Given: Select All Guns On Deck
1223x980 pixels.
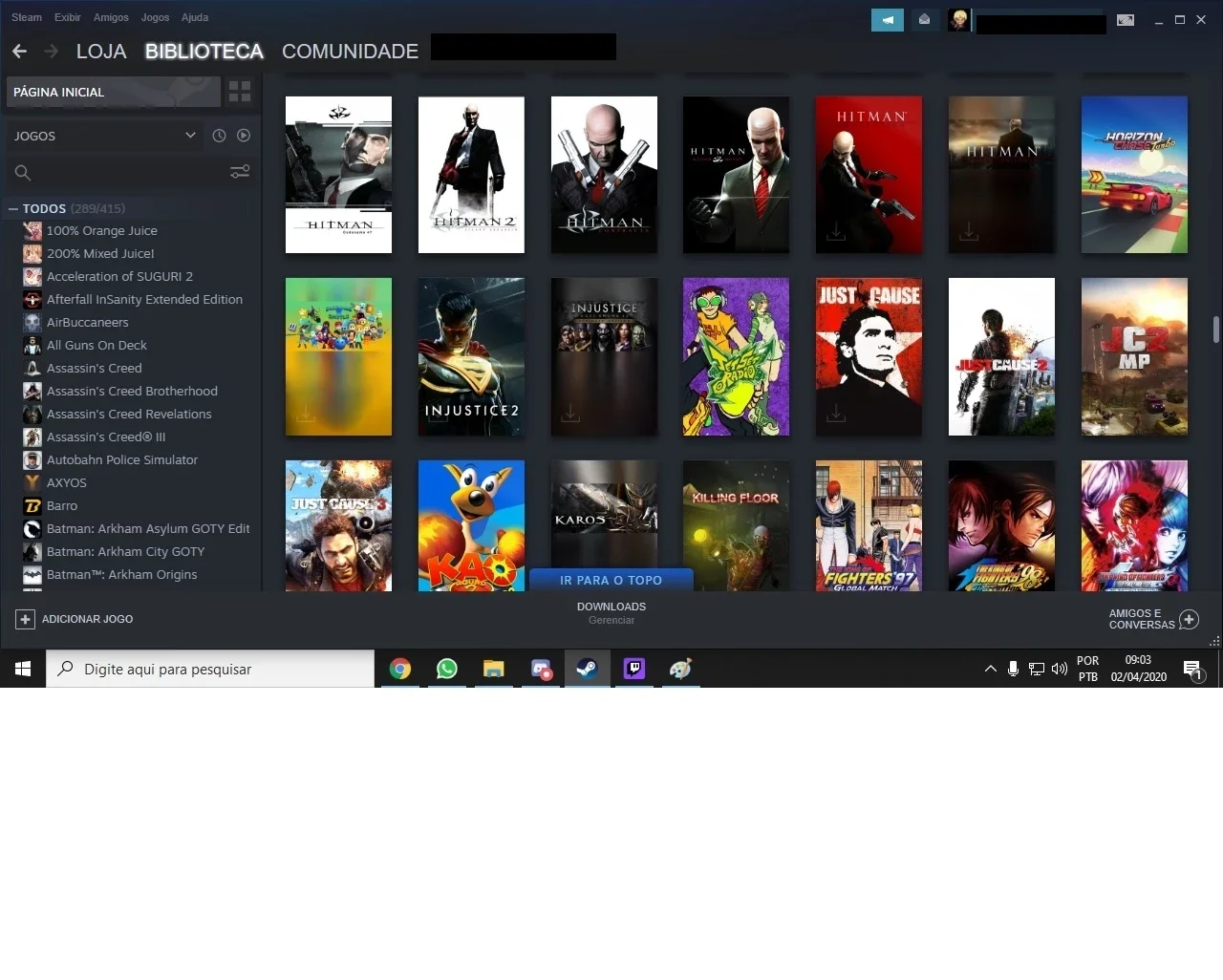Looking at the screenshot, I should [x=85, y=345].
